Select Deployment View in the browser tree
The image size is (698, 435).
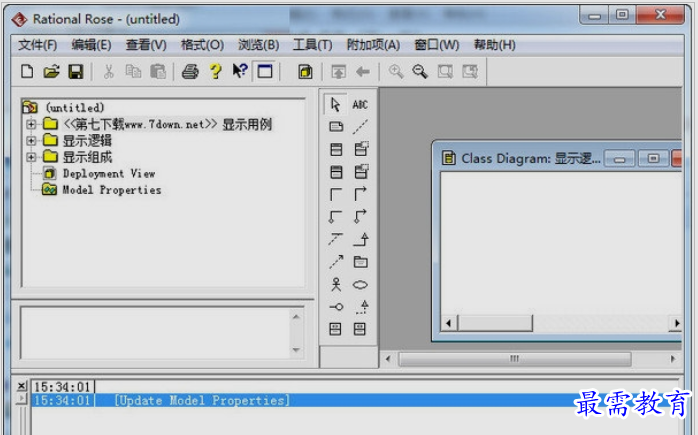point(109,173)
